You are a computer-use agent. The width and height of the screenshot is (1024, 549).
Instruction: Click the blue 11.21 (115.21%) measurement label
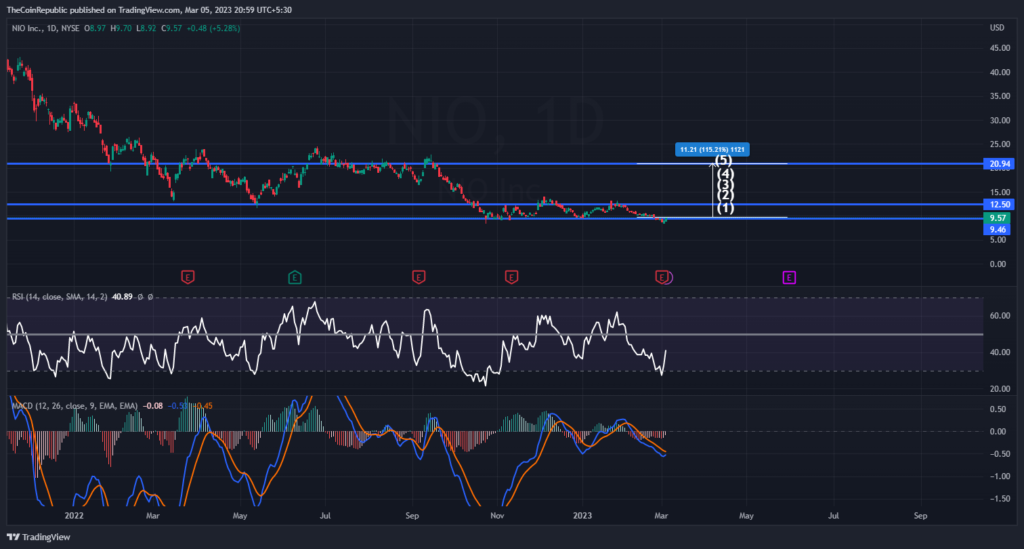[x=713, y=149]
